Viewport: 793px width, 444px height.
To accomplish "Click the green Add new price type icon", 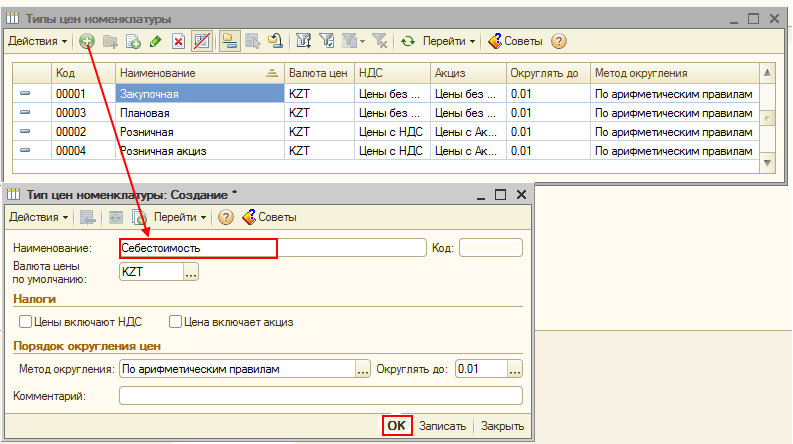I will [87, 41].
